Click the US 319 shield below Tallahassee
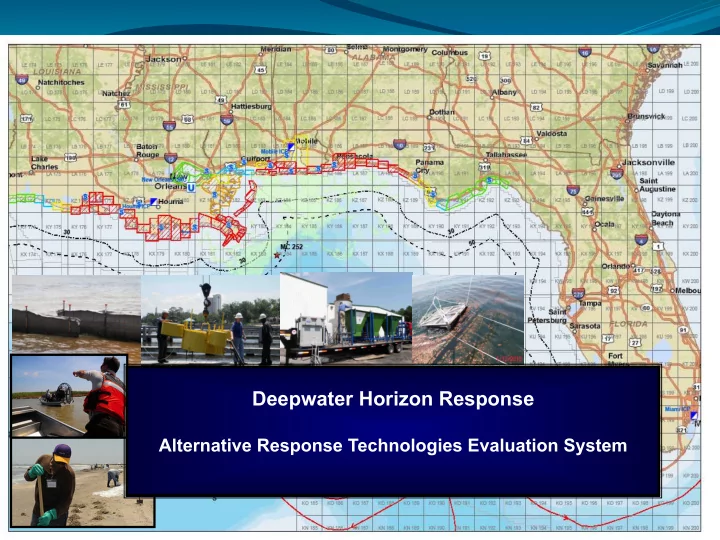This screenshot has height=540, width=720. point(485,168)
